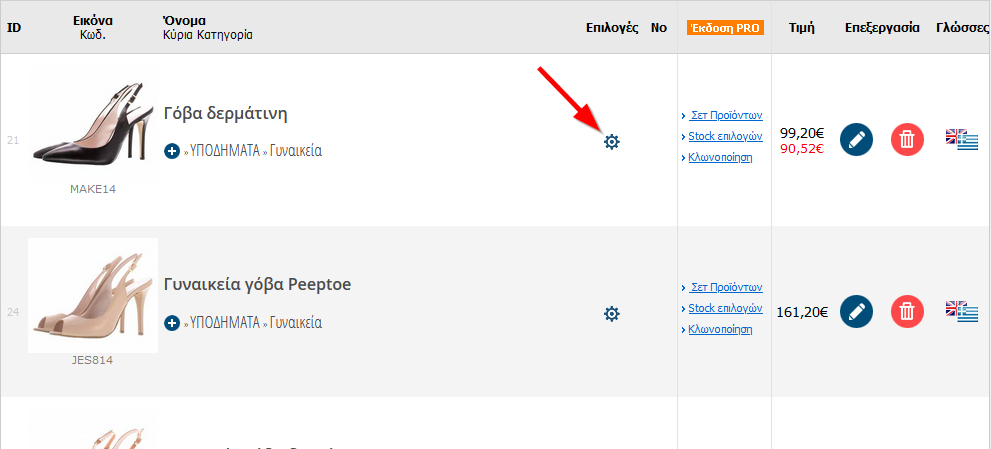Viewport: 991px width, 449px height.
Task: Edit the Γυναικεία γόβα Peeptoe product
Action: 856,311
